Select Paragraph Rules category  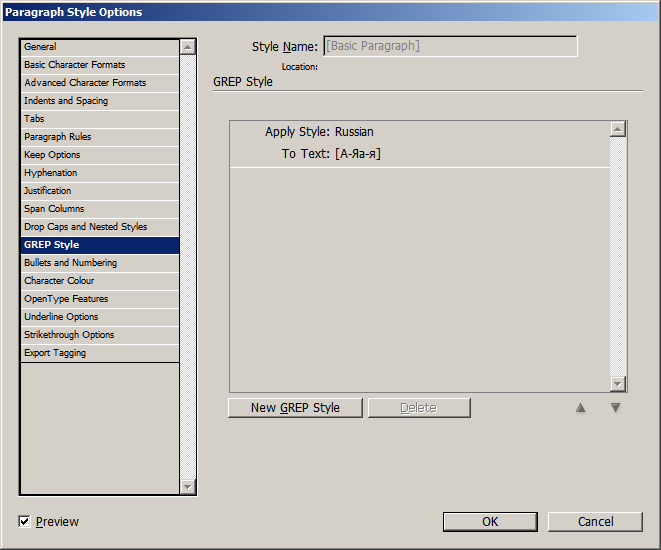coord(100,137)
